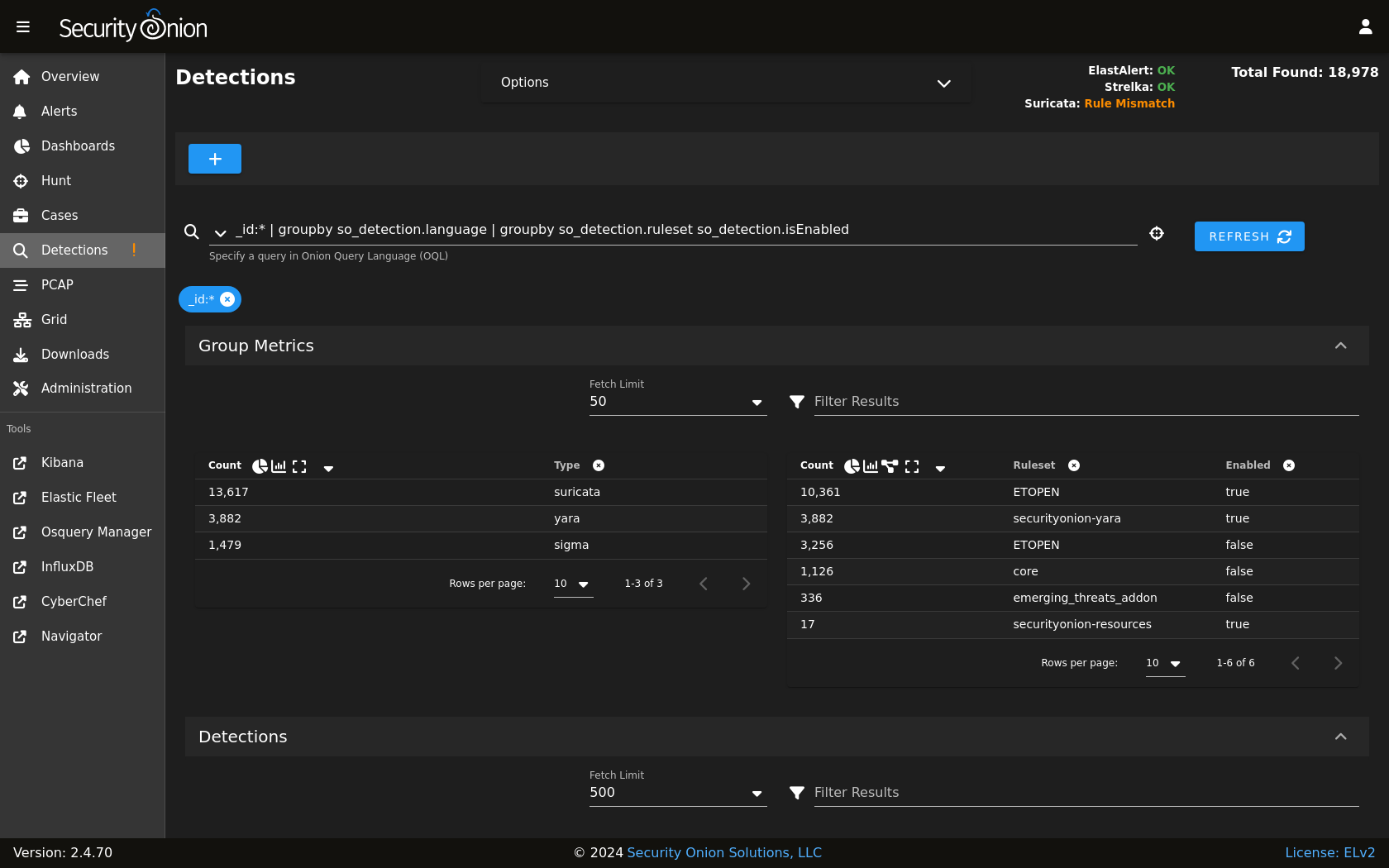Open Kibana from the Tools list
The width and height of the screenshot is (1389, 868).
62,463
